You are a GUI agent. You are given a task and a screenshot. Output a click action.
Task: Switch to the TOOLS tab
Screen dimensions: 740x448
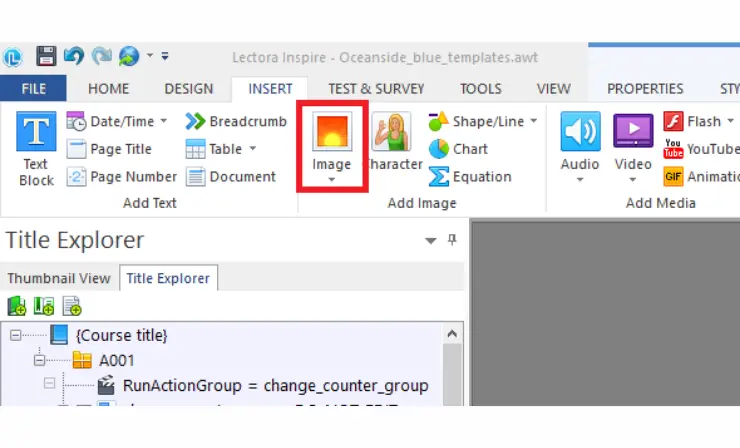tap(480, 89)
